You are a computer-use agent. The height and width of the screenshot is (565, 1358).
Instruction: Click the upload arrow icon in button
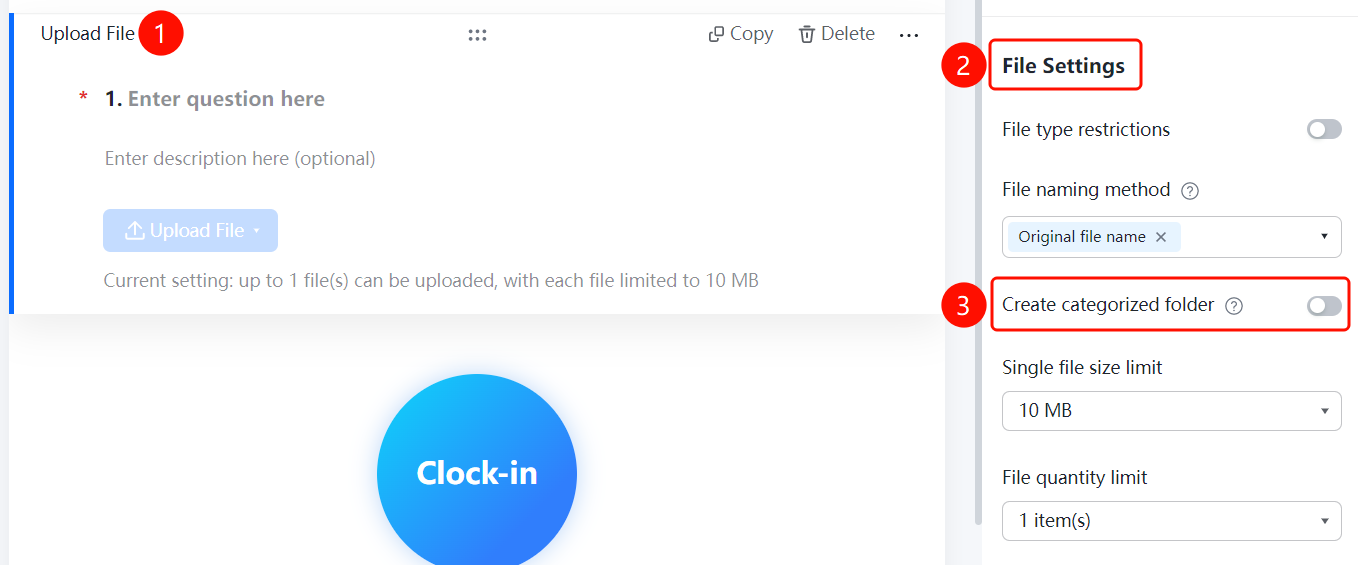click(134, 231)
